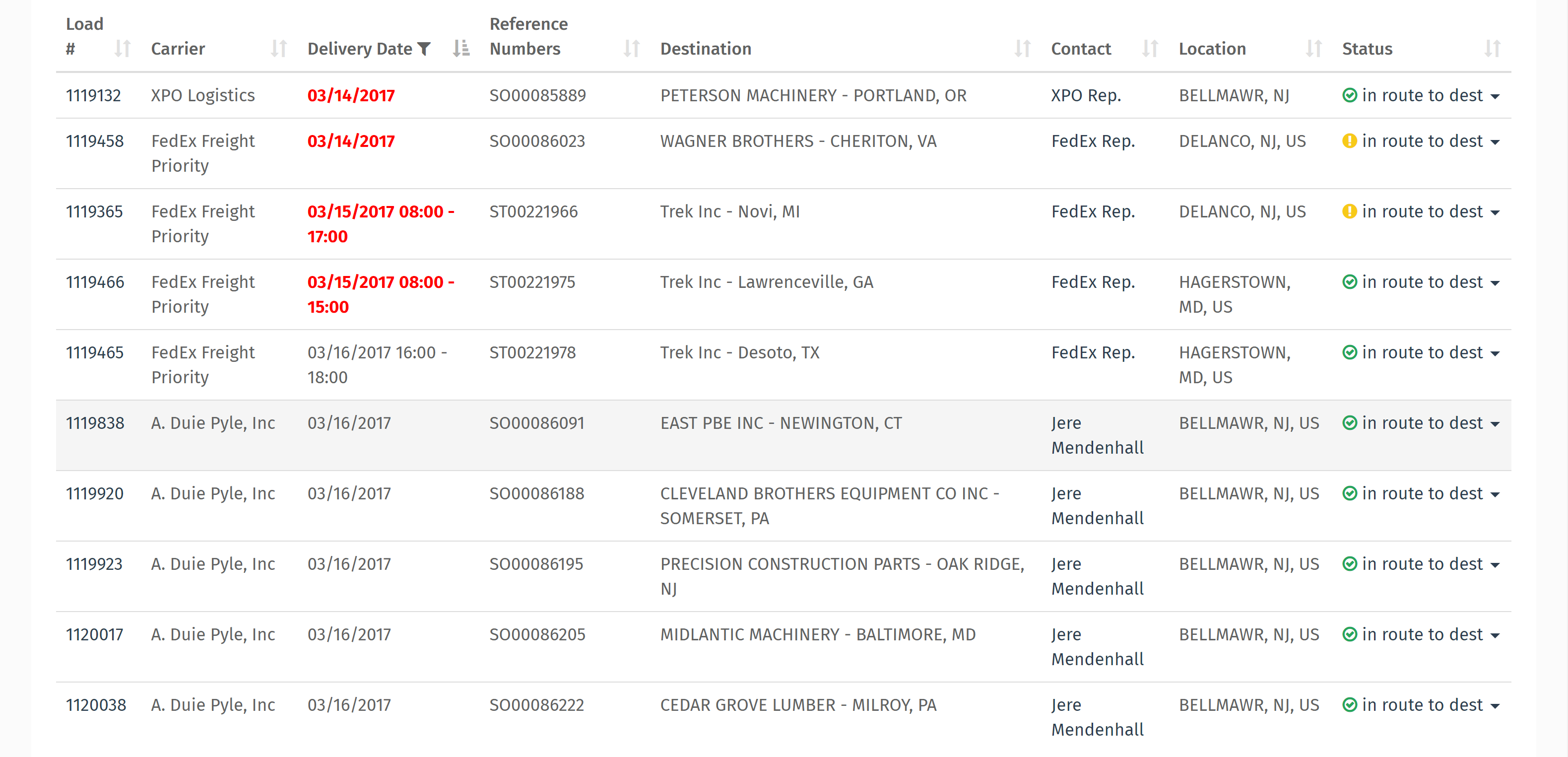Click green check icon for load 1119132
The image size is (1568, 757).
click(x=1349, y=96)
